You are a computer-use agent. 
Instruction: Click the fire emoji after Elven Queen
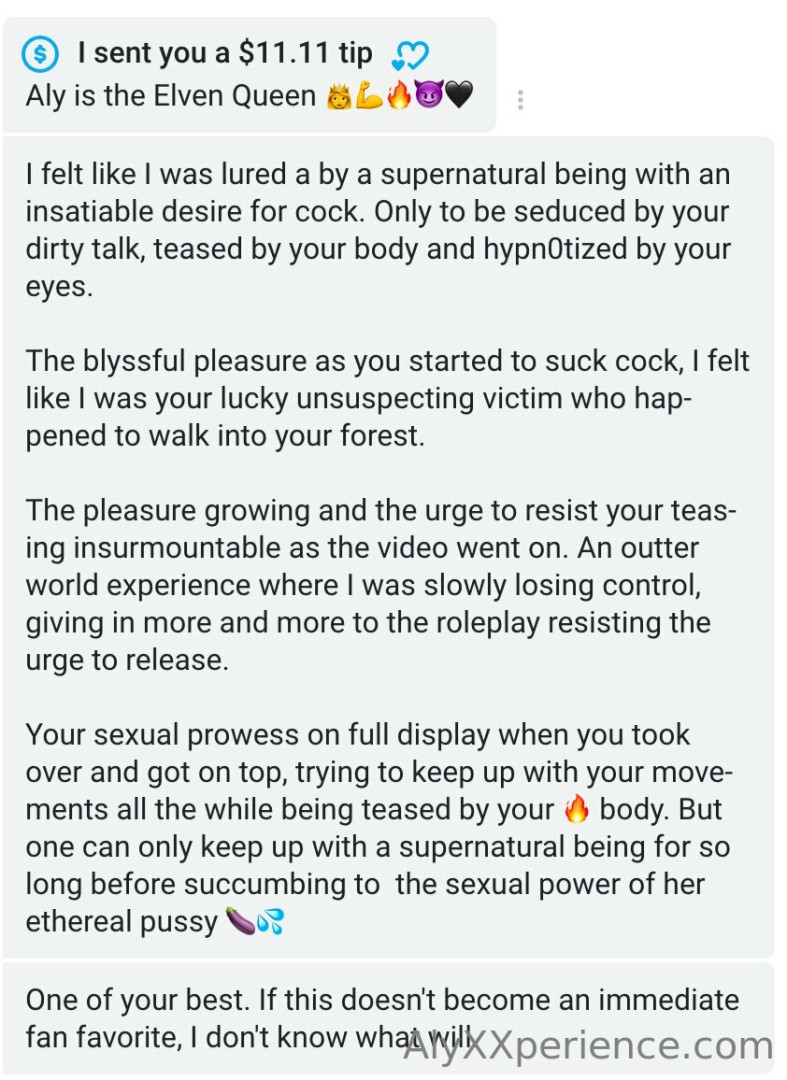pos(398,98)
